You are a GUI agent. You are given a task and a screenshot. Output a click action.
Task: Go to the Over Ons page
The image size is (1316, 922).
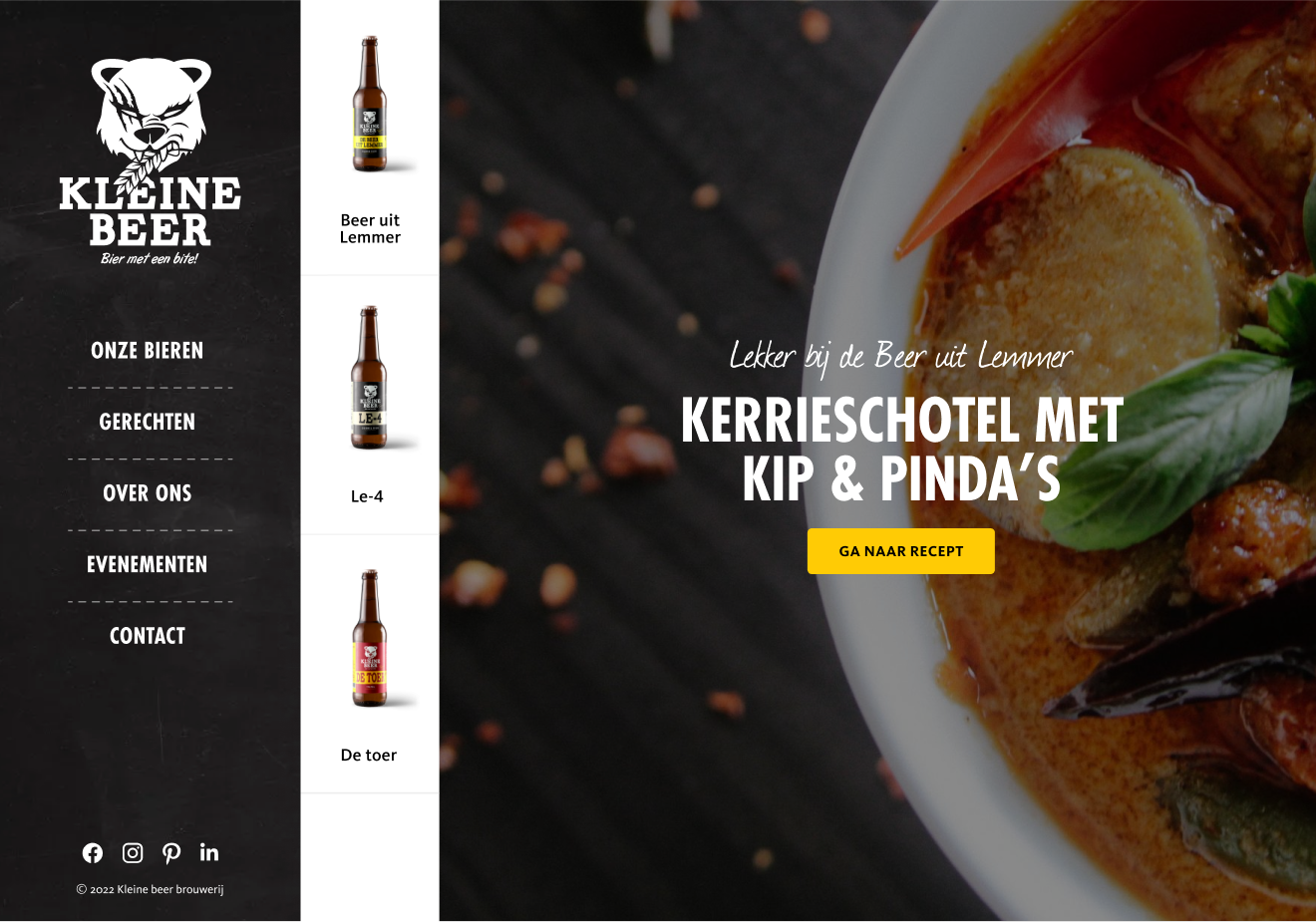148,493
